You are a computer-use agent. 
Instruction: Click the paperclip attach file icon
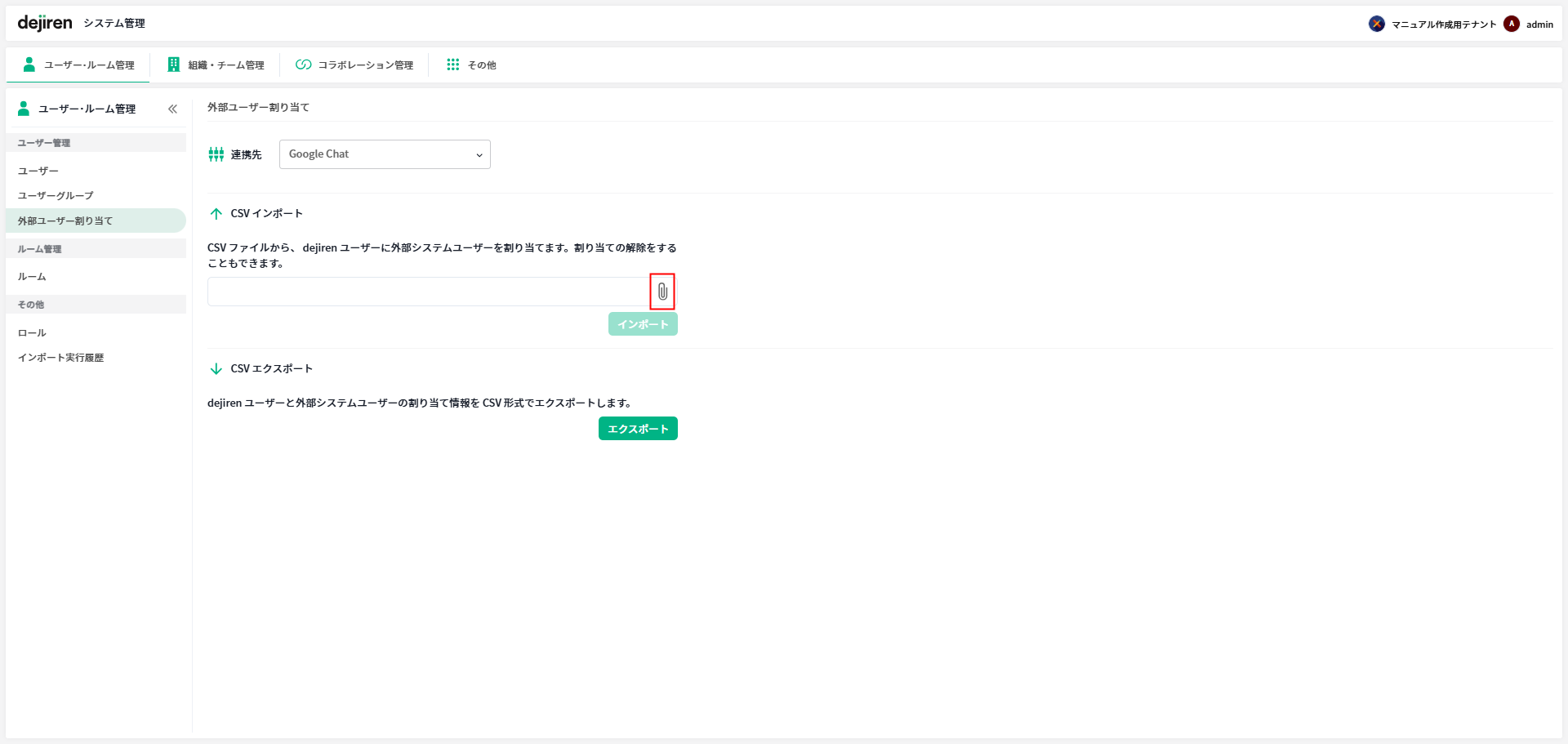662,292
